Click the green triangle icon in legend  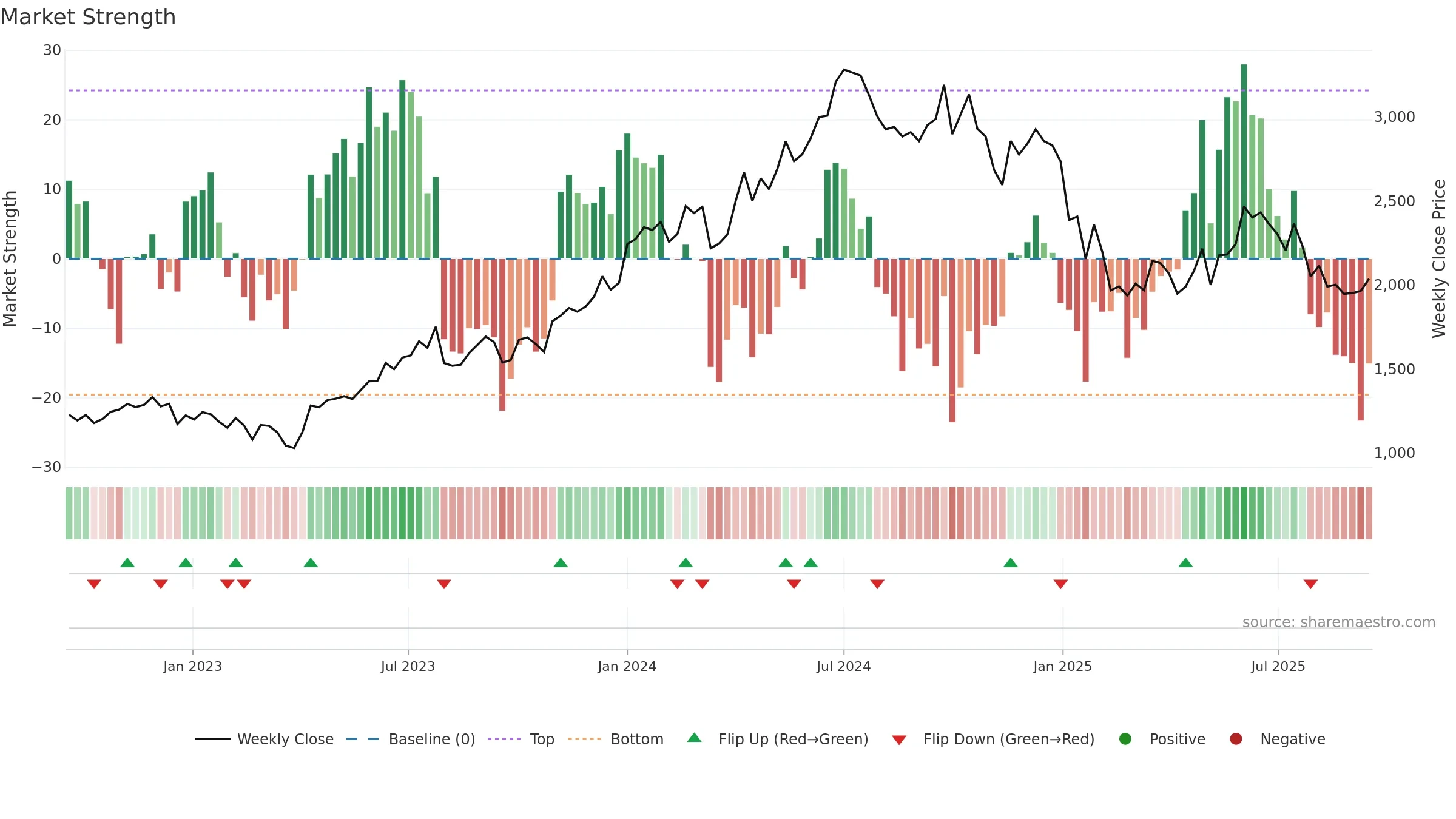pos(695,738)
